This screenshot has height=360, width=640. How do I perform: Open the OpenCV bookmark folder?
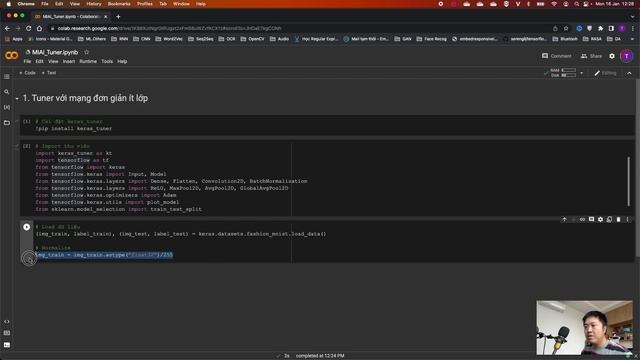pos(252,39)
